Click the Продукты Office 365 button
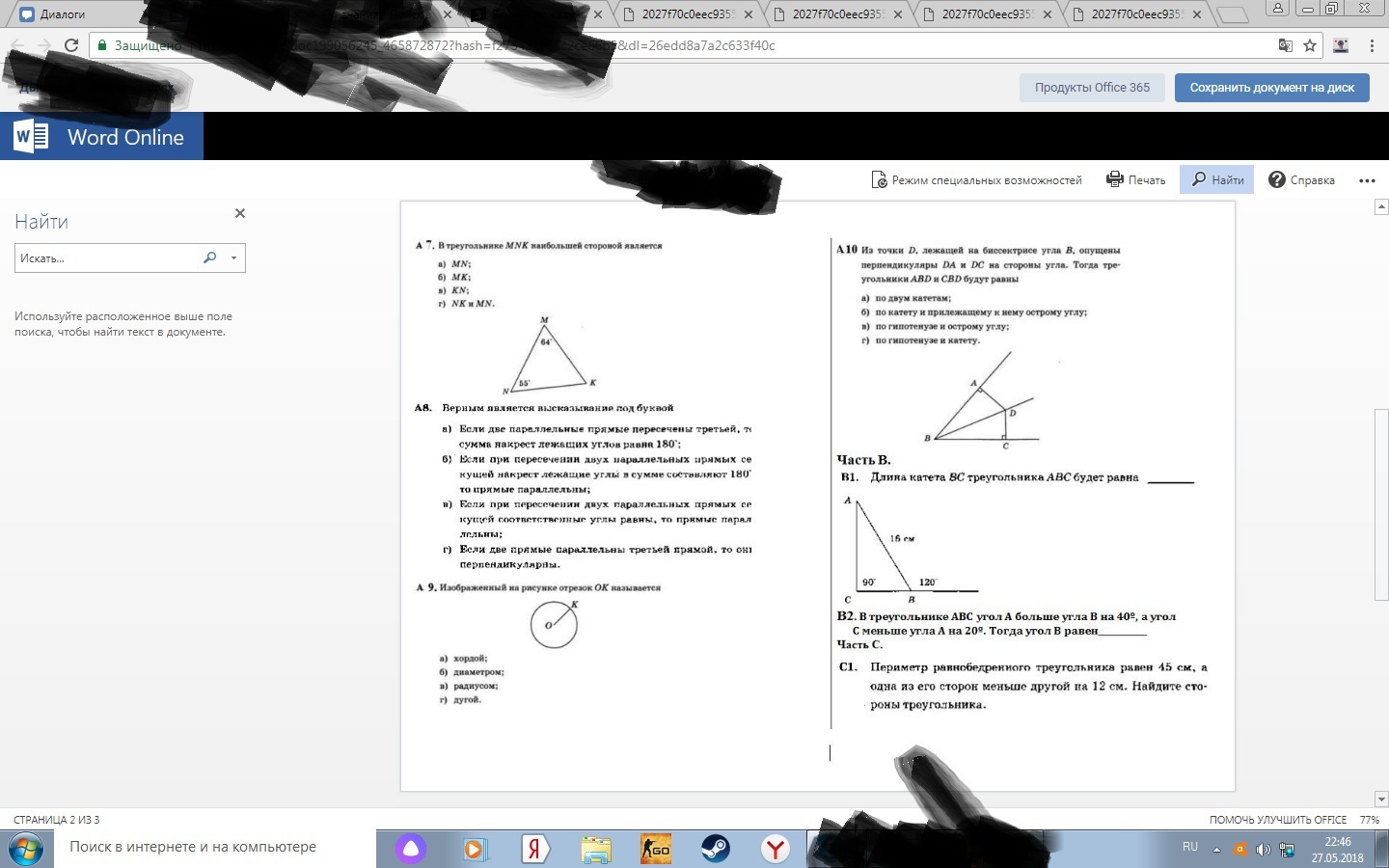The image size is (1389, 868). pos(1092,88)
